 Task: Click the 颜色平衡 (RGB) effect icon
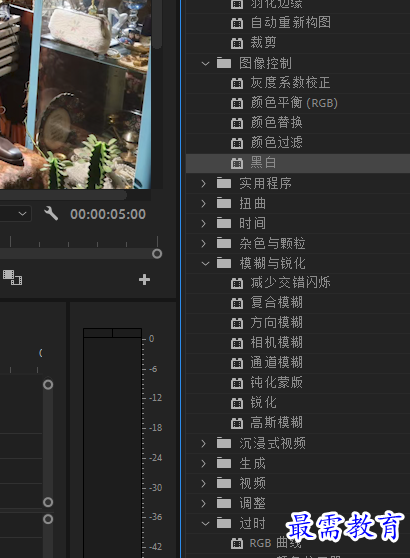[x=237, y=104]
